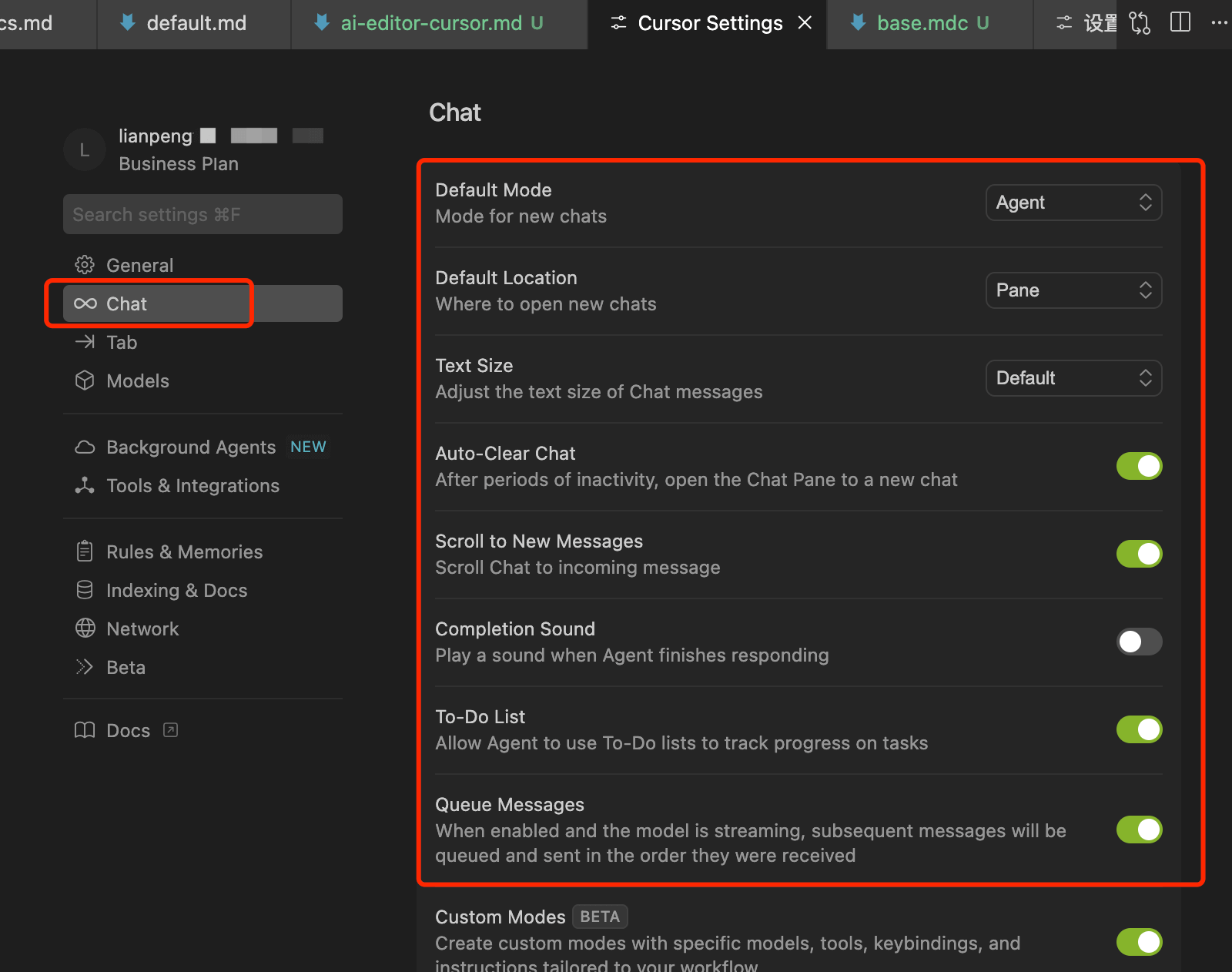Screen dimensions: 1232x972
Task: Click the Completion Sound setting title
Action: coord(515,629)
